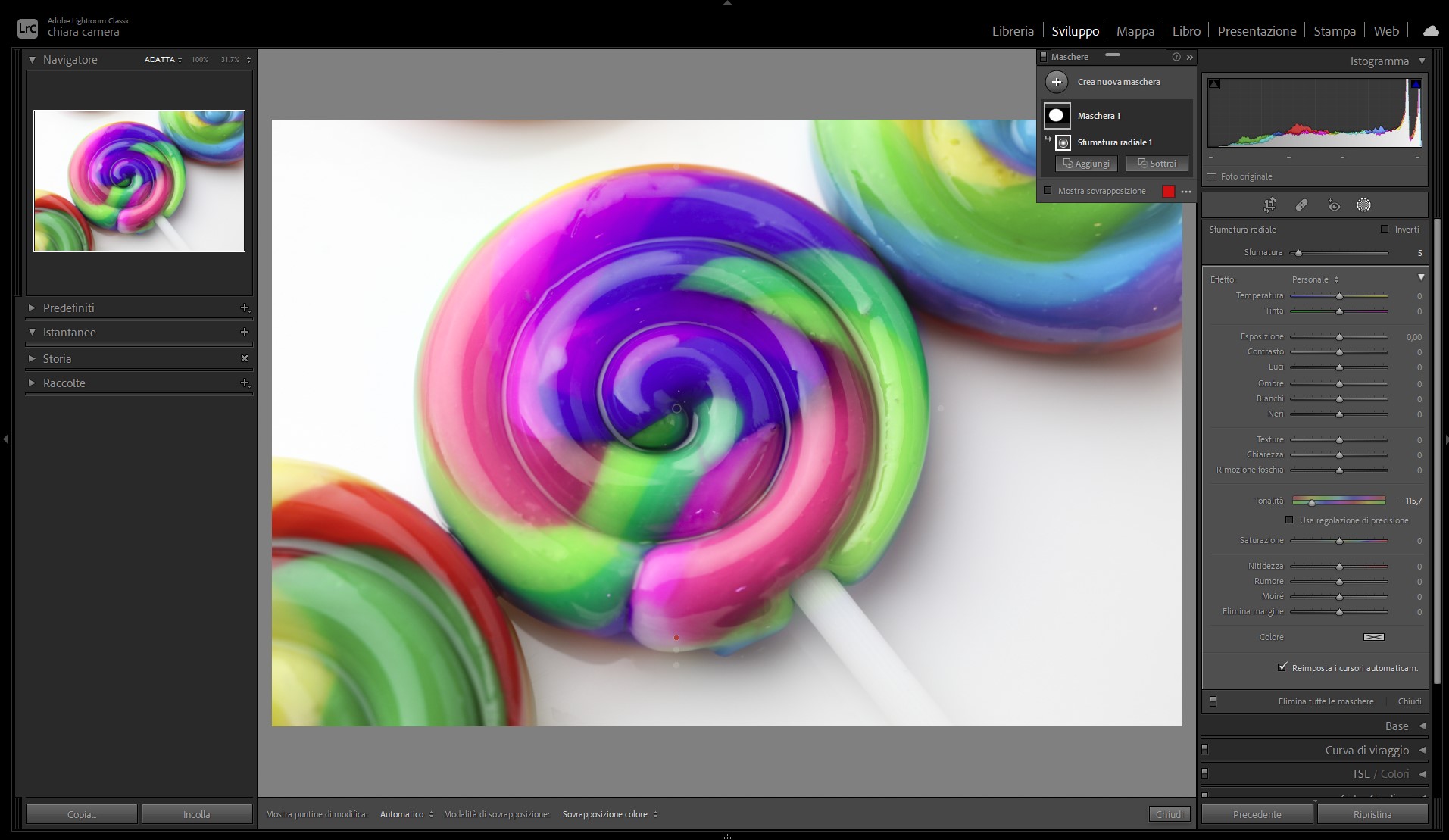1449x840 pixels.
Task: Enable Usa regolazione di precisione
Action: [1289, 520]
